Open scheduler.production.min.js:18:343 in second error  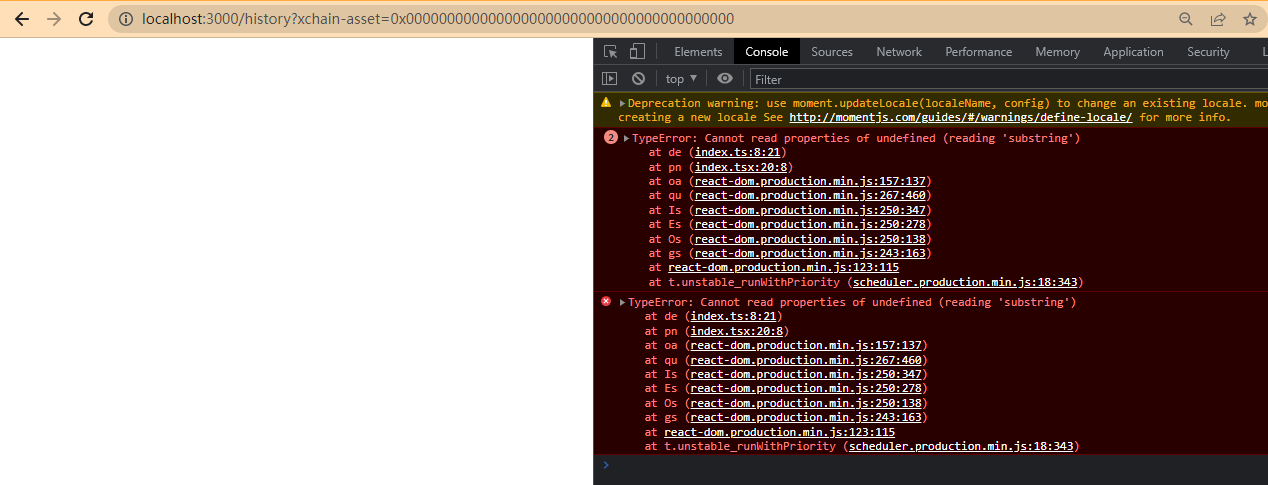961,446
